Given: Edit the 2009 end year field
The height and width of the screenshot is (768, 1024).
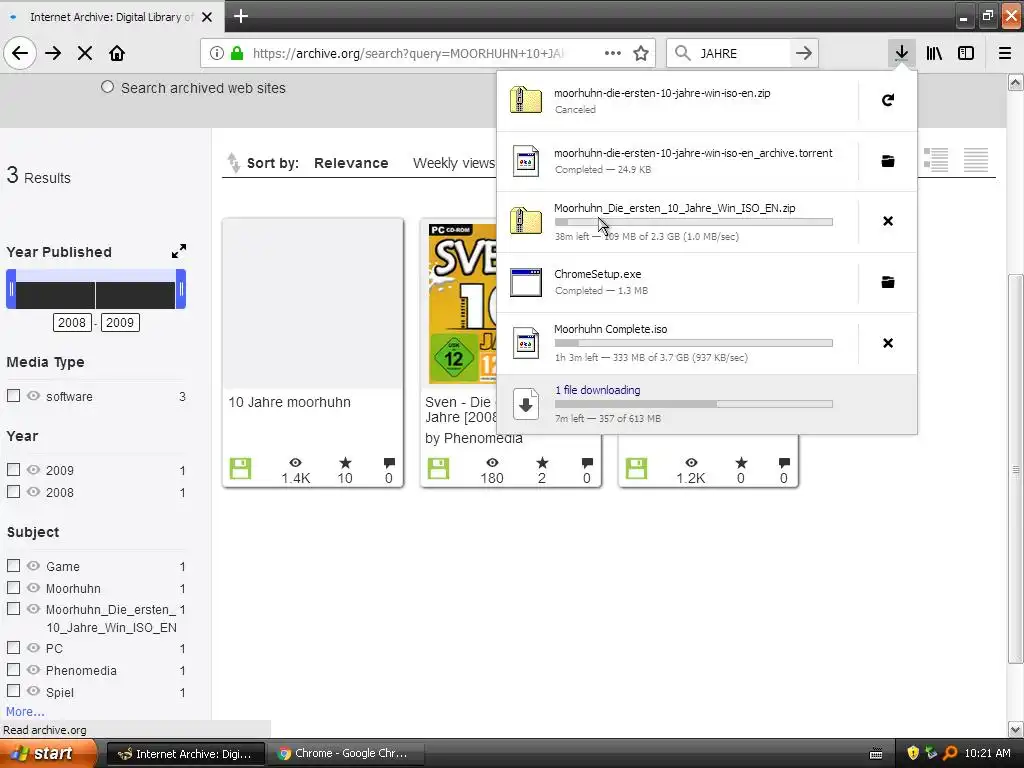Looking at the screenshot, I should coord(120,323).
